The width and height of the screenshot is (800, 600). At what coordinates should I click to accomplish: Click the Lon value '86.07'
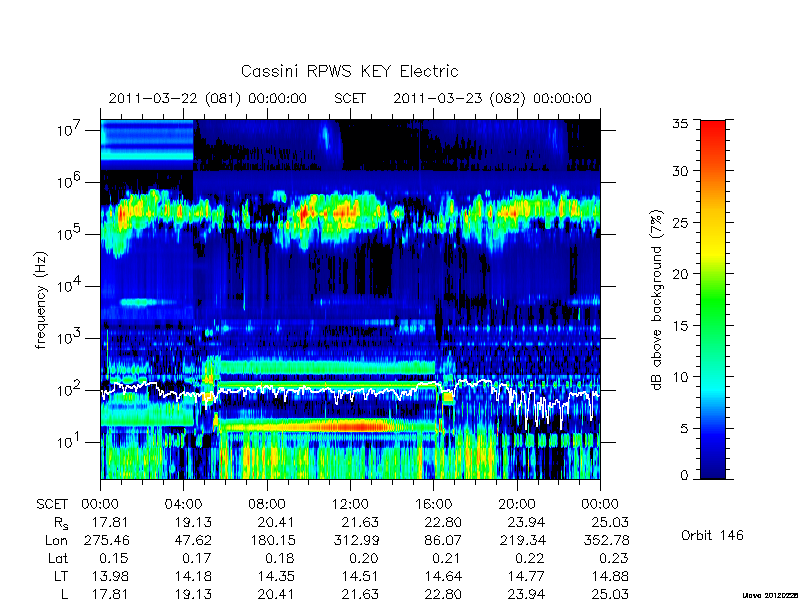coord(443,540)
